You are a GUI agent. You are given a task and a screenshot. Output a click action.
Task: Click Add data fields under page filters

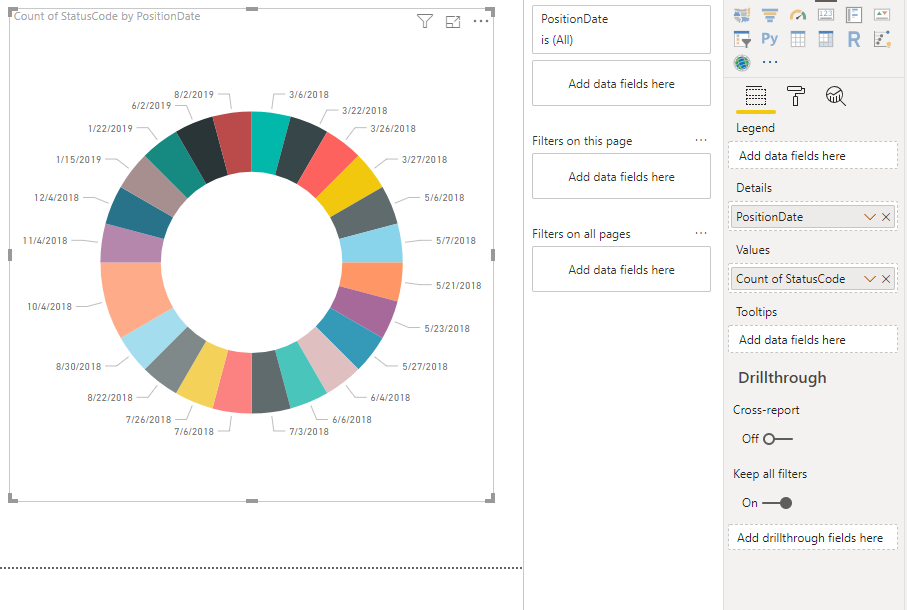pos(621,176)
